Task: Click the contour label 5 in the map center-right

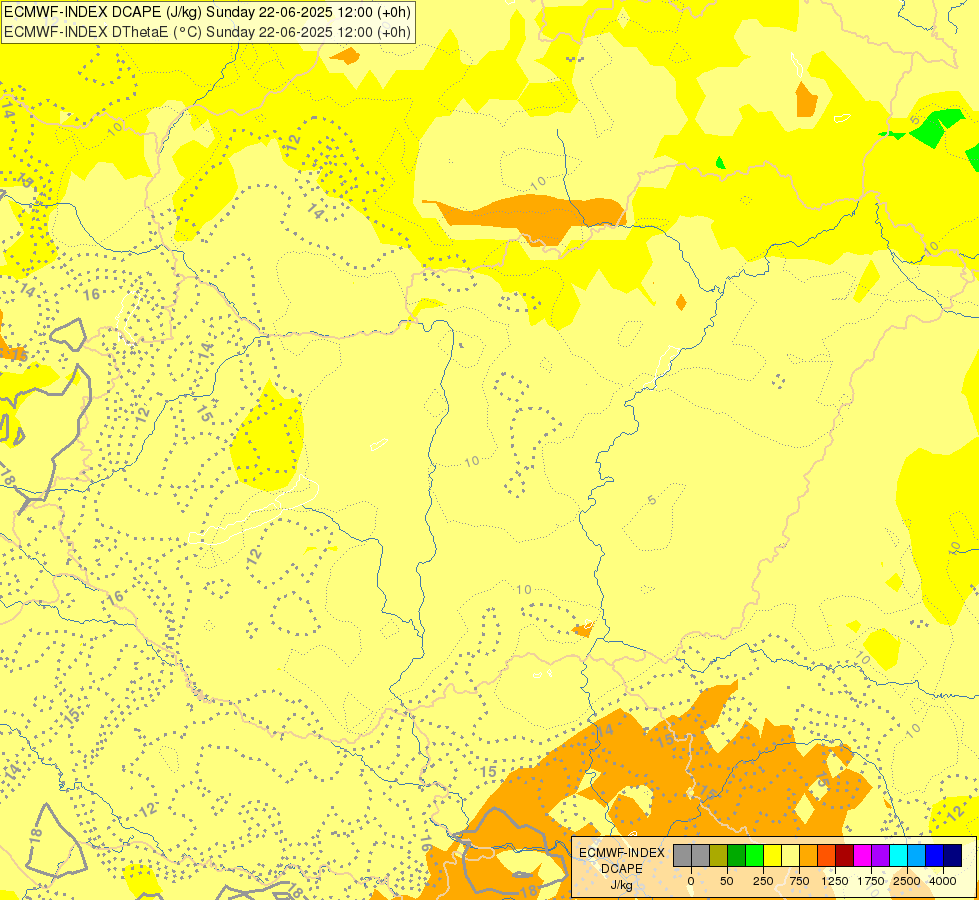Action: (x=652, y=500)
